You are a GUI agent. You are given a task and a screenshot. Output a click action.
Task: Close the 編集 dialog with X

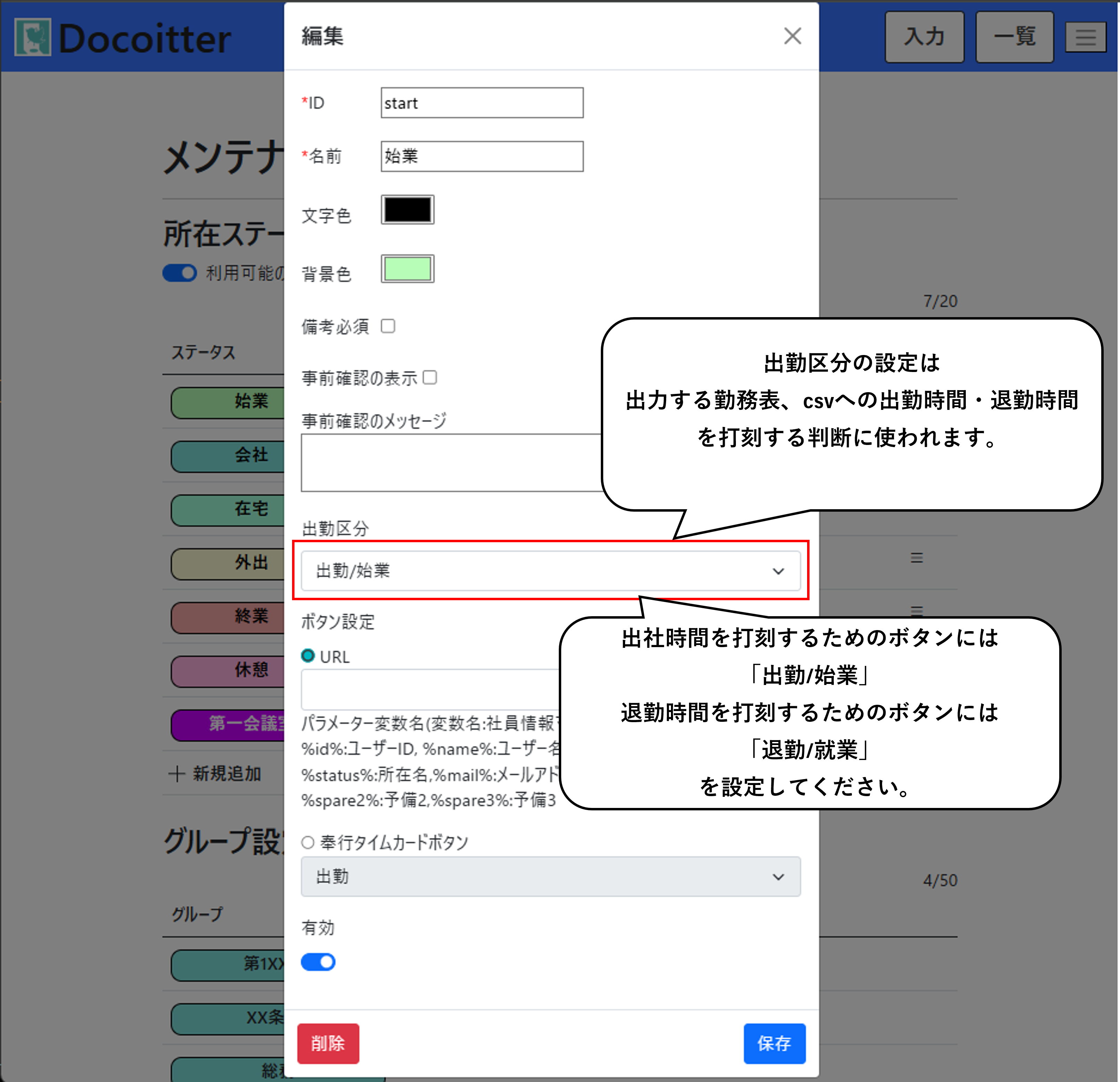pyautogui.click(x=792, y=36)
